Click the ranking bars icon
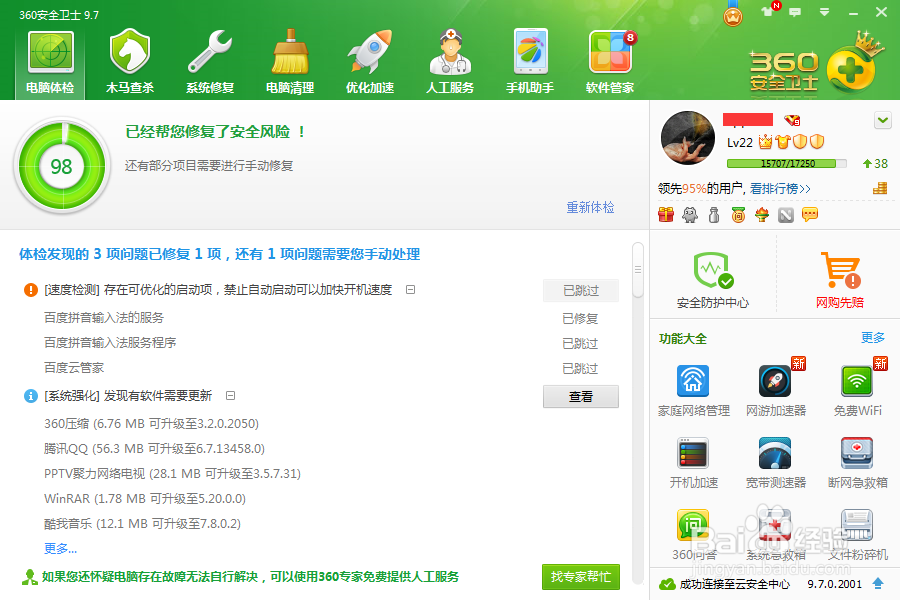Screen dimensions: 900x600 pyautogui.click(x=880, y=188)
